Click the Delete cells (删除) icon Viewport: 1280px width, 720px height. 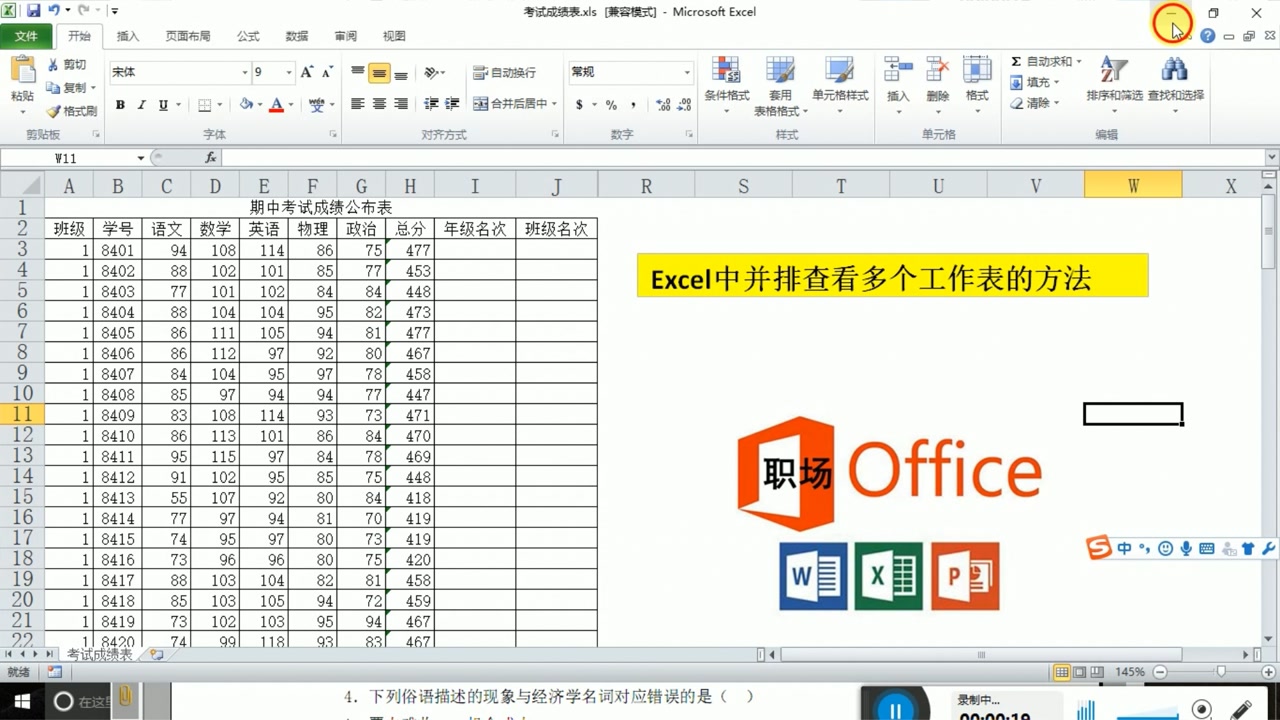(937, 70)
